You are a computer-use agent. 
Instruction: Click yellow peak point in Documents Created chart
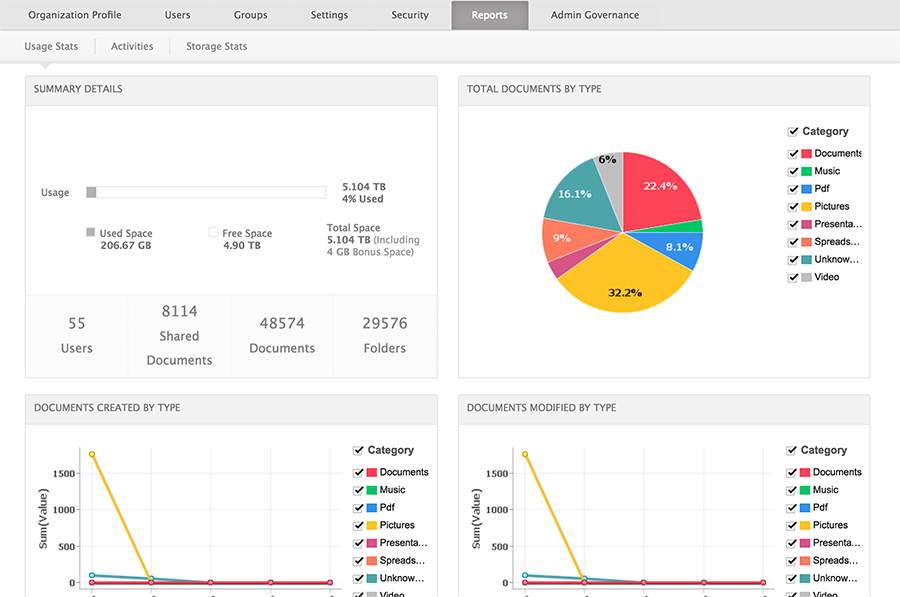[92, 454]
